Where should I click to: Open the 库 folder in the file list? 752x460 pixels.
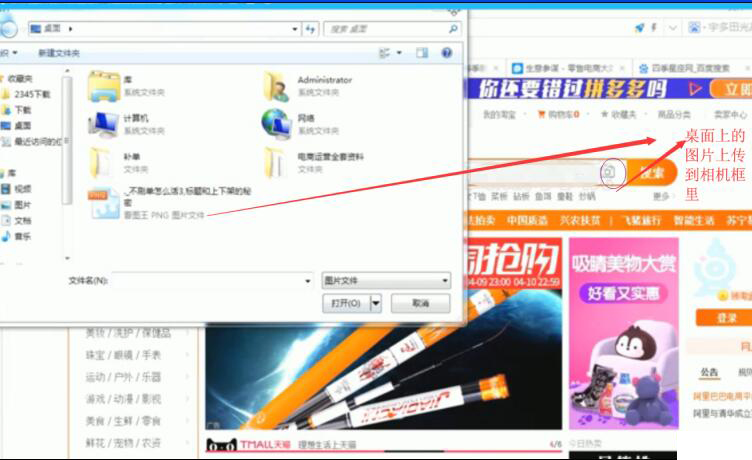click(127, 86)
